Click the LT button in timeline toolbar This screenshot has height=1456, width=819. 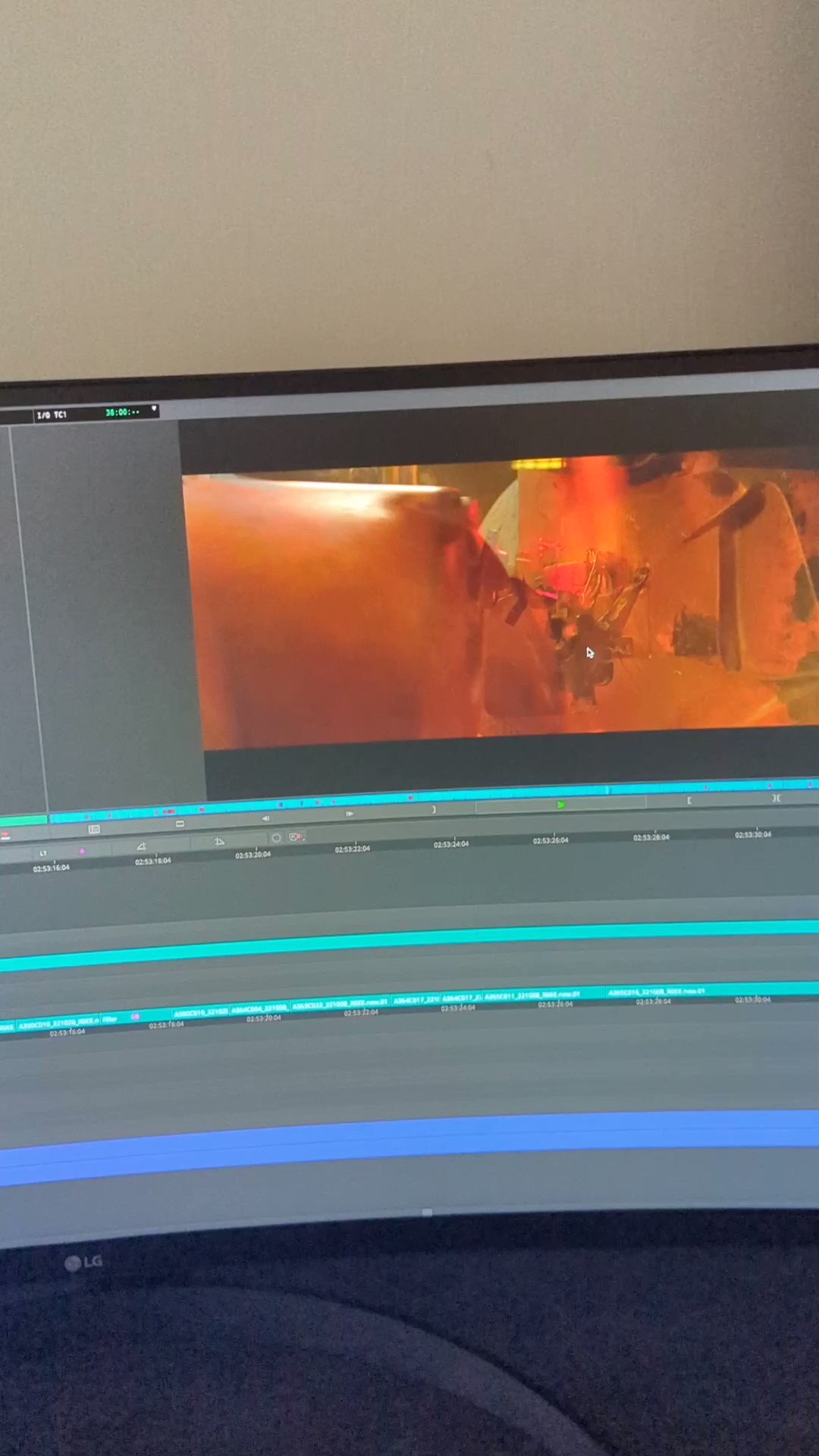tap(43, 854)
